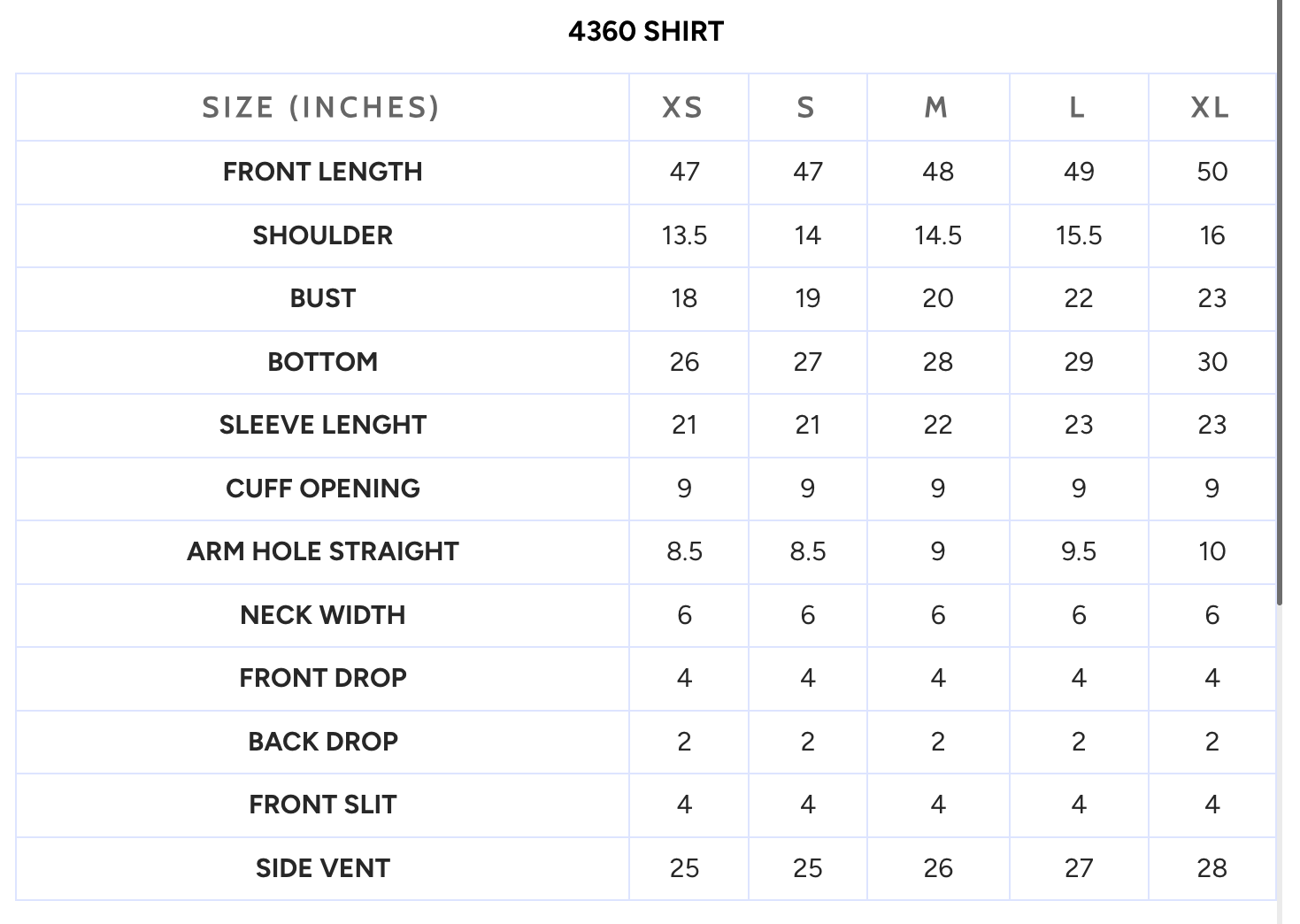Click the front length value 50 for XL
1300x924 pixels.
click(x=1212, y=172)
